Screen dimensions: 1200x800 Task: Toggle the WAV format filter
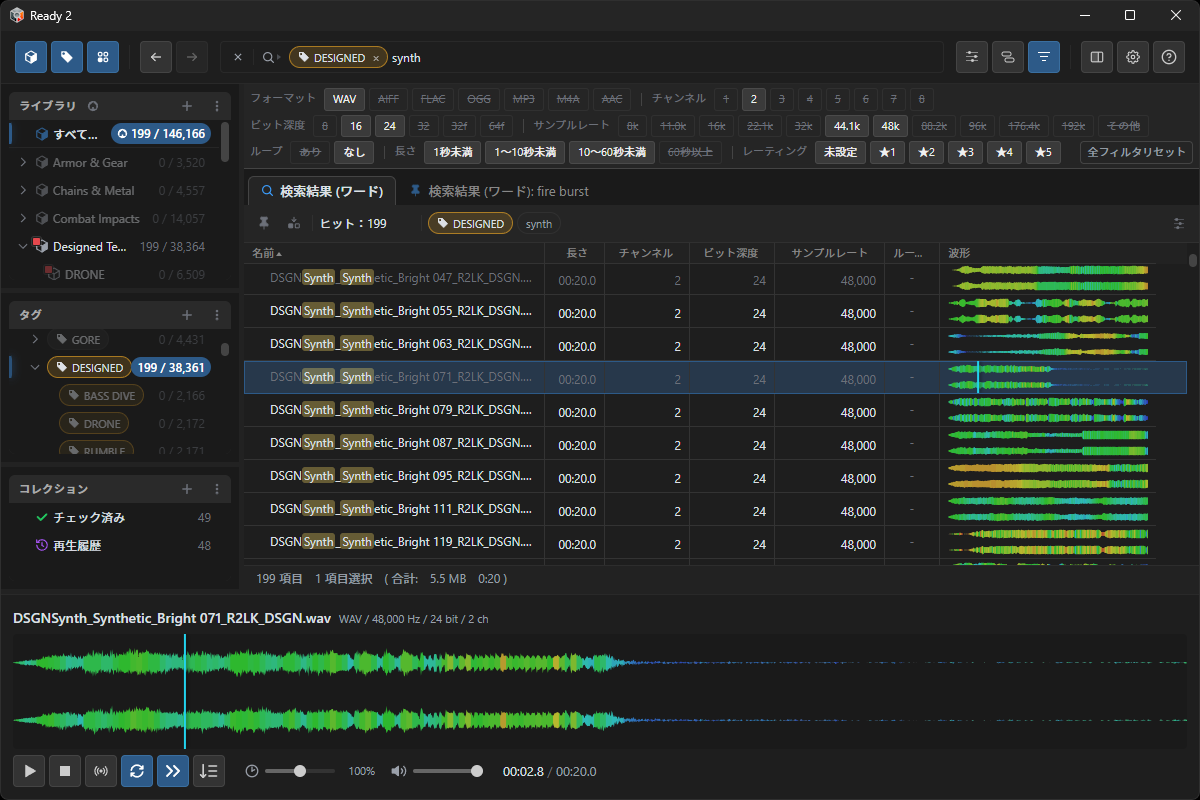click(344, 99)
